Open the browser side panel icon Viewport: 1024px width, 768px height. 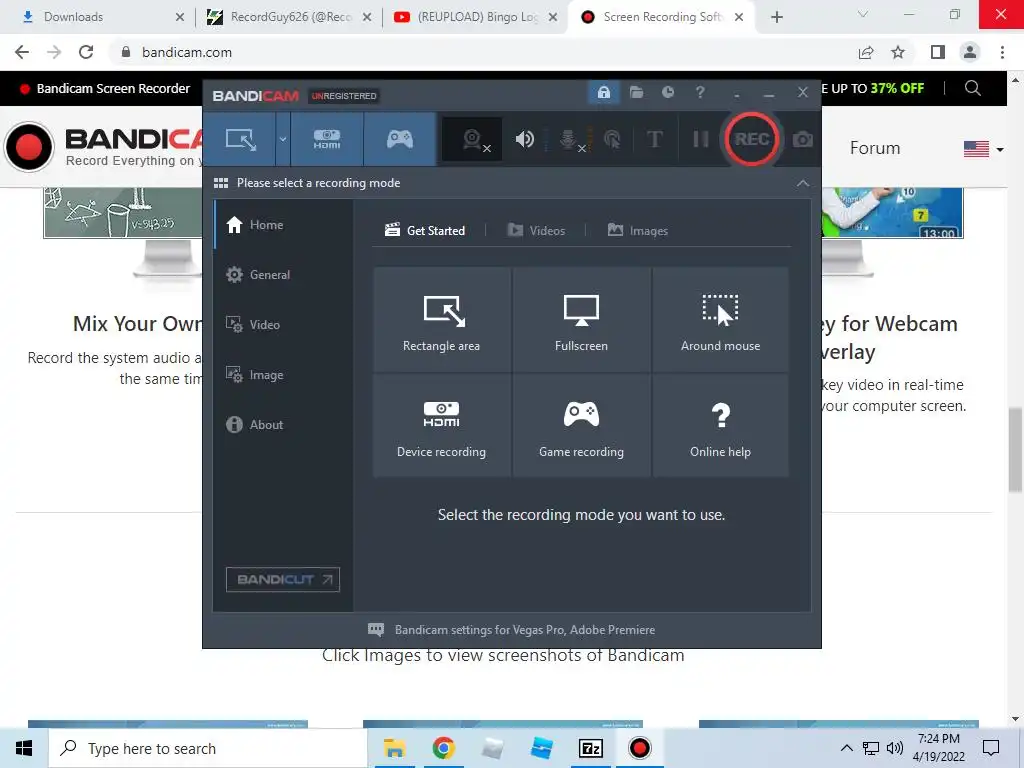coord(938,52)
